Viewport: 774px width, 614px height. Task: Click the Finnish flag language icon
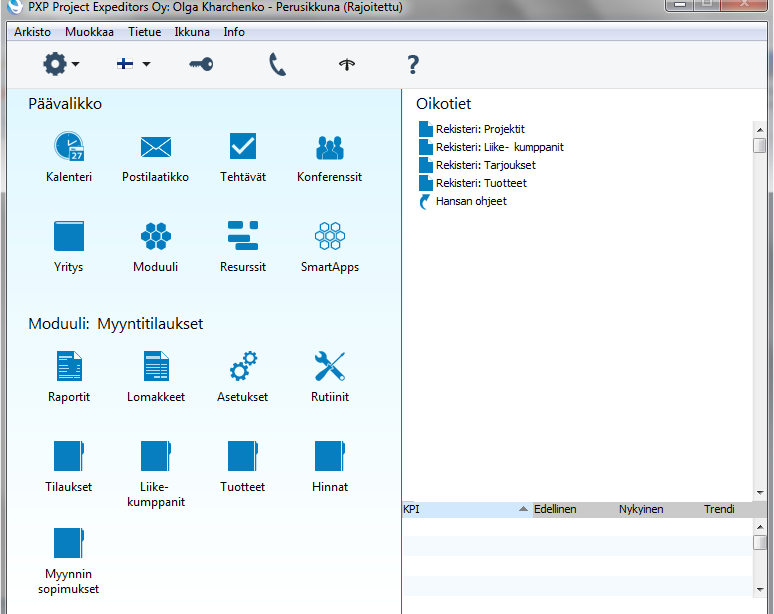(125, 64)
